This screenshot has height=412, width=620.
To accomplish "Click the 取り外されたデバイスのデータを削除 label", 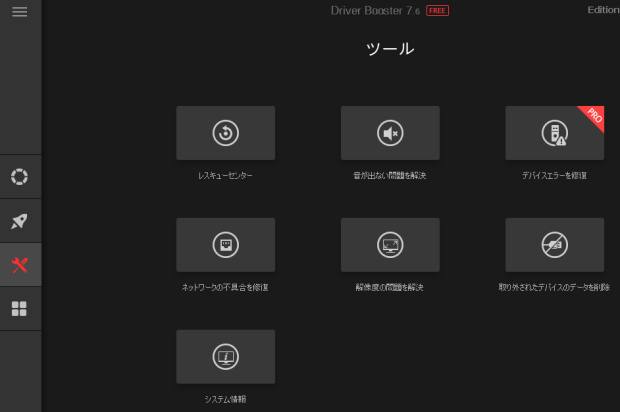I will click(x=554, y=288).
